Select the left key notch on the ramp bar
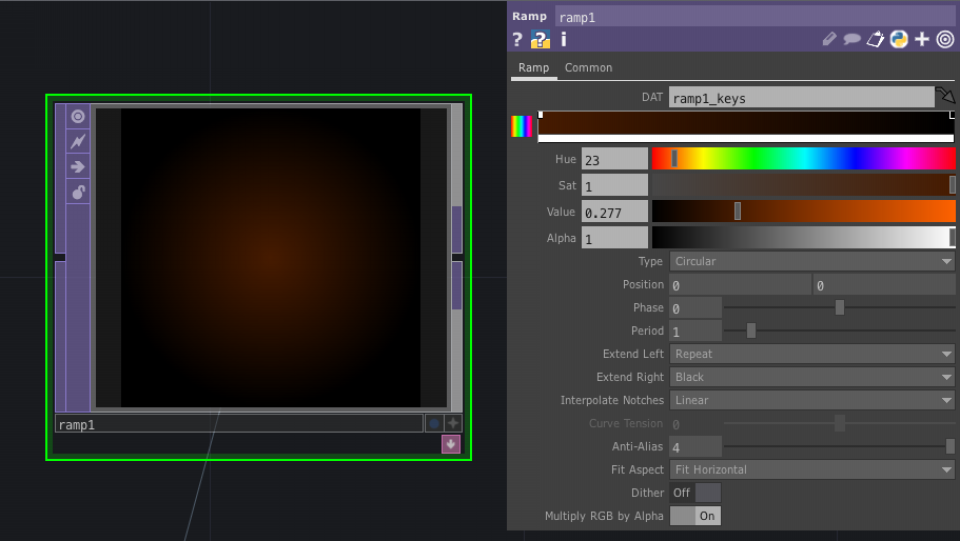The width and height of the screenshot is (960, 541). (x=541, y=114)
